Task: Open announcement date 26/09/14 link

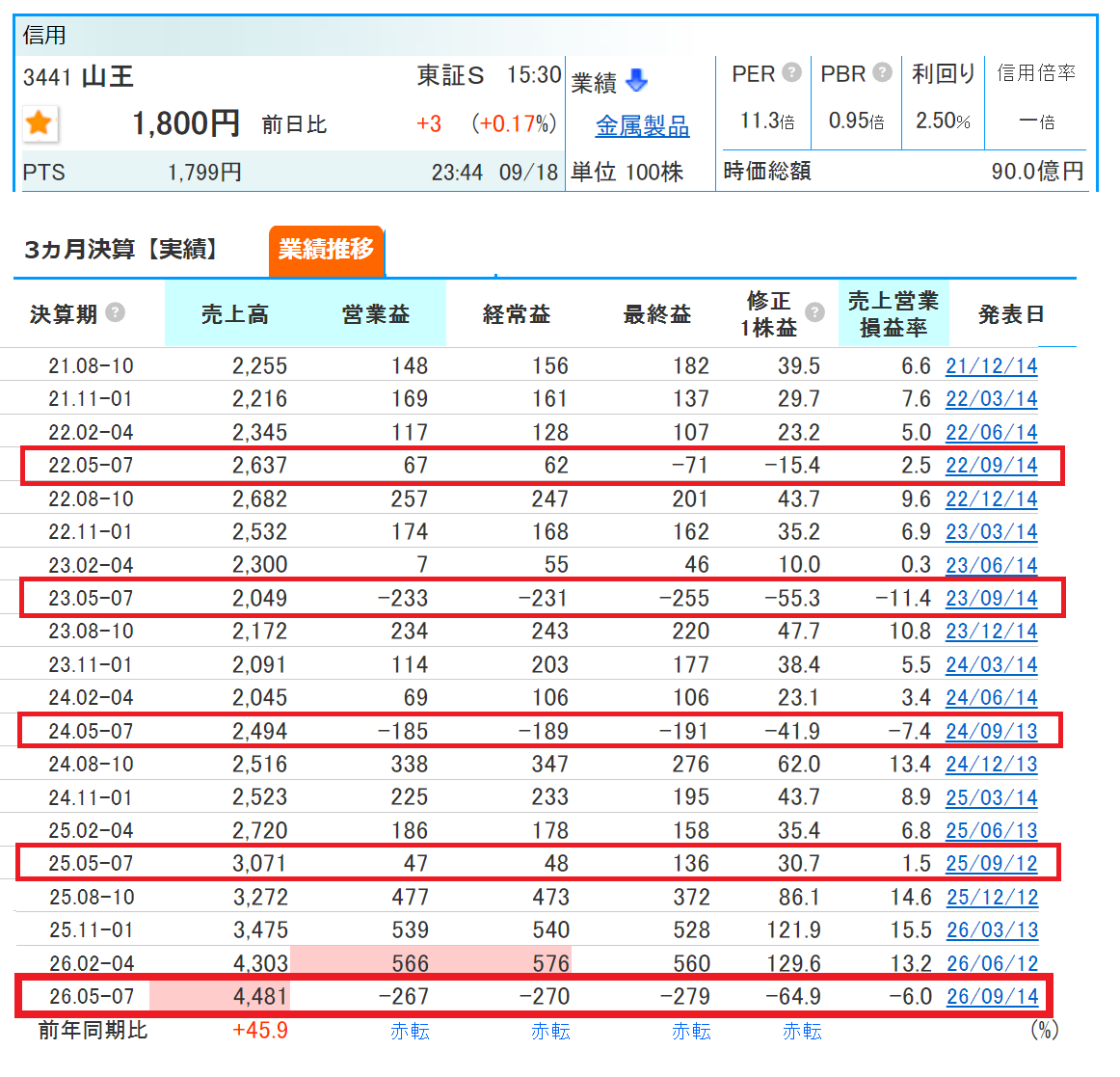Action: pos(992,996)
